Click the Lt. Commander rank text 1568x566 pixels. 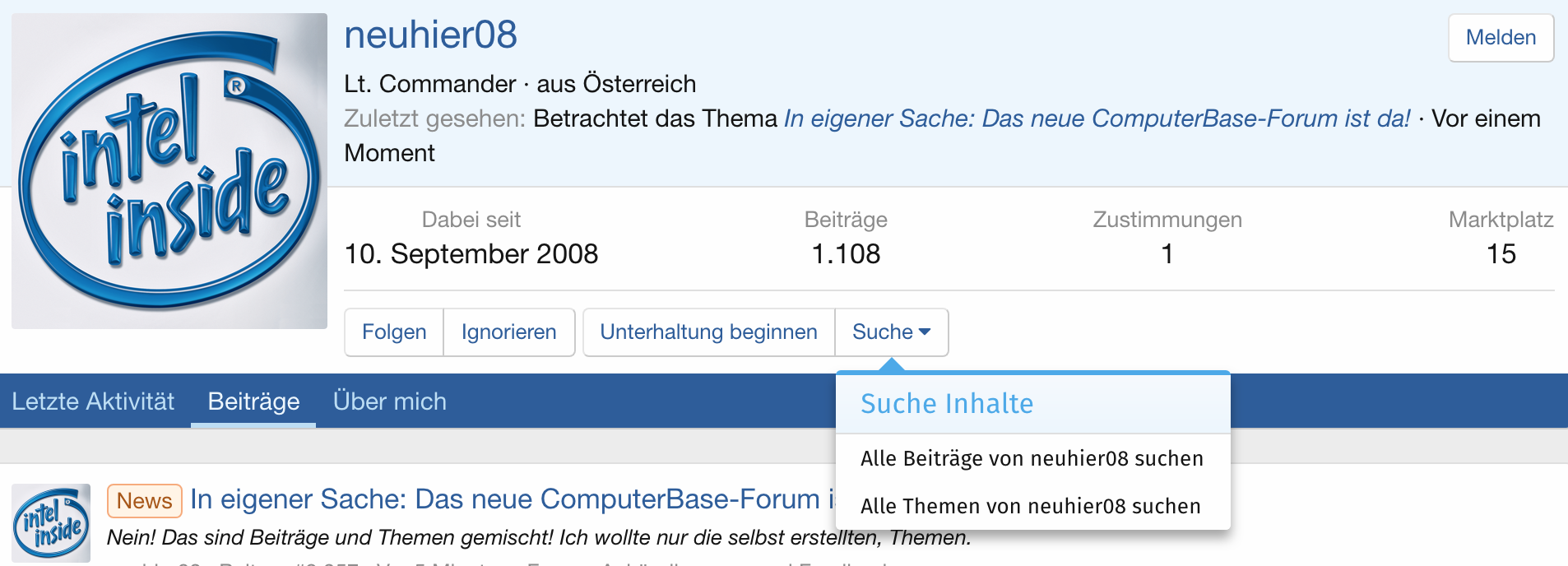coord(430,84)
